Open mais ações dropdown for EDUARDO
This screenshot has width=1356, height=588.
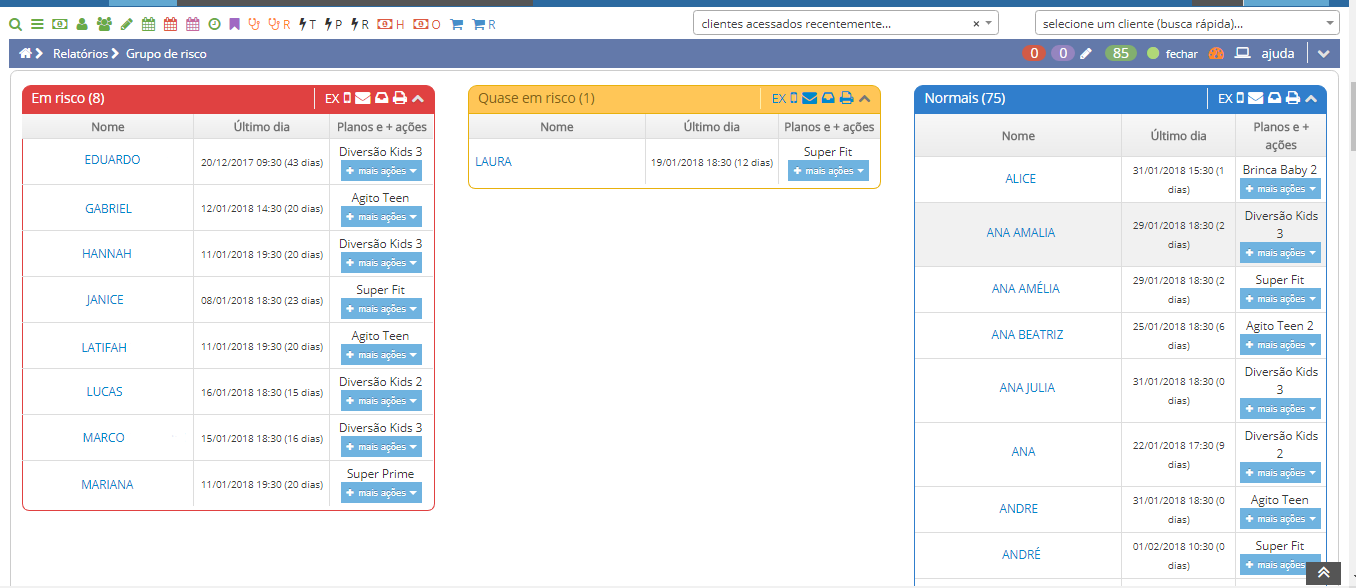pos(381,171)
